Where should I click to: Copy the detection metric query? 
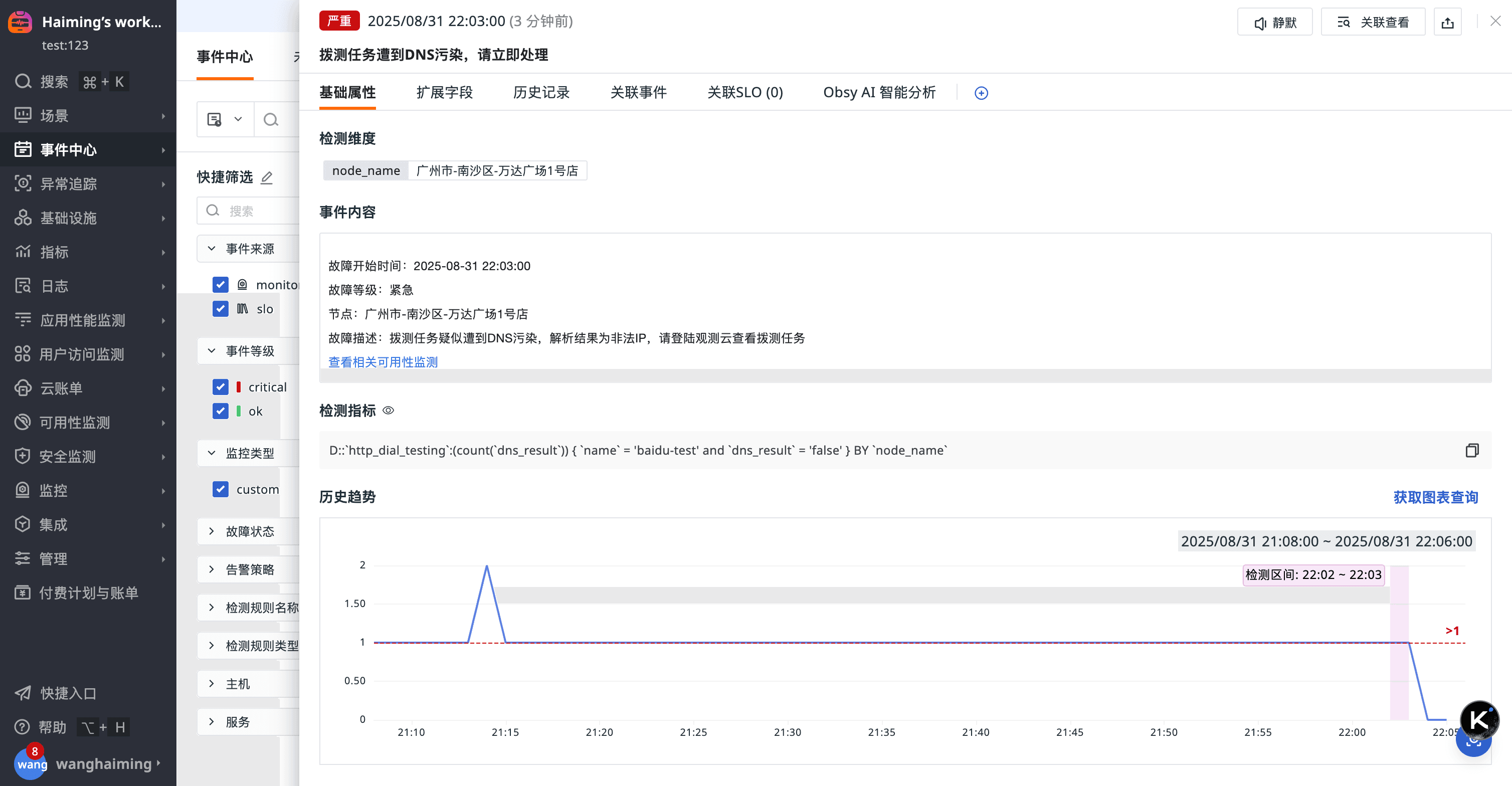coord(1471,450)
